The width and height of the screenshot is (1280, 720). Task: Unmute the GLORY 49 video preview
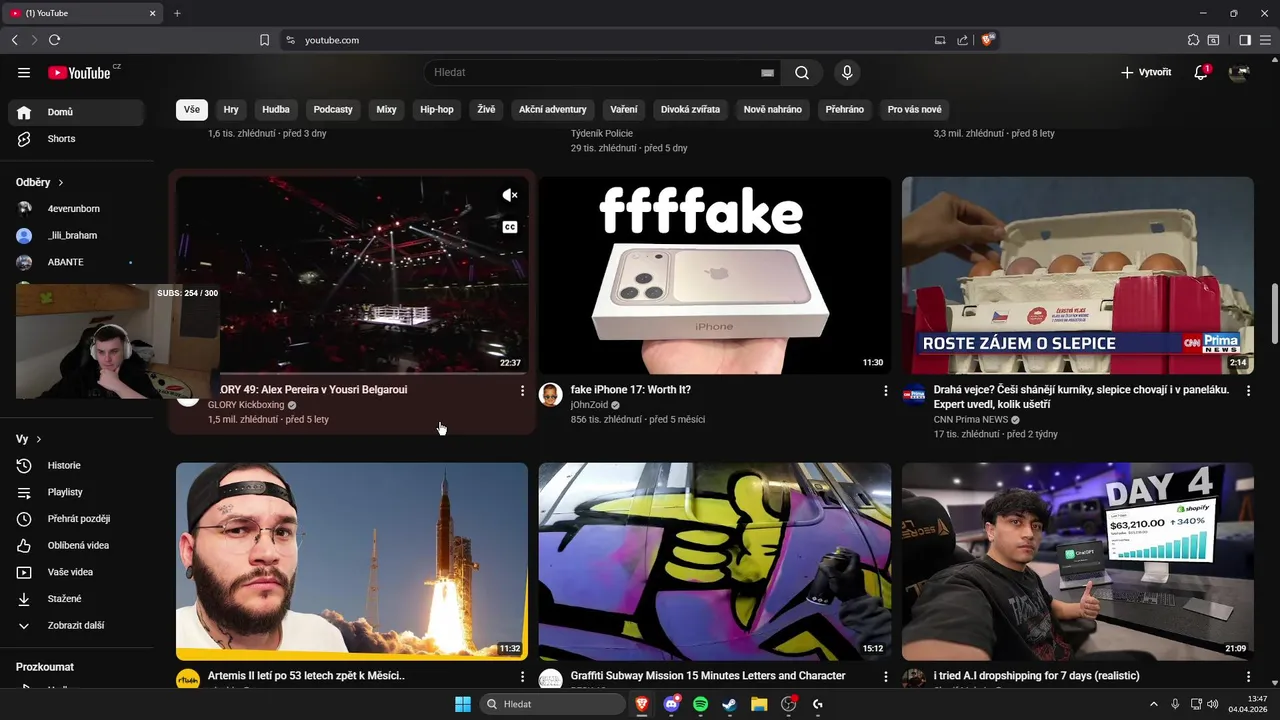coord(510,195)
